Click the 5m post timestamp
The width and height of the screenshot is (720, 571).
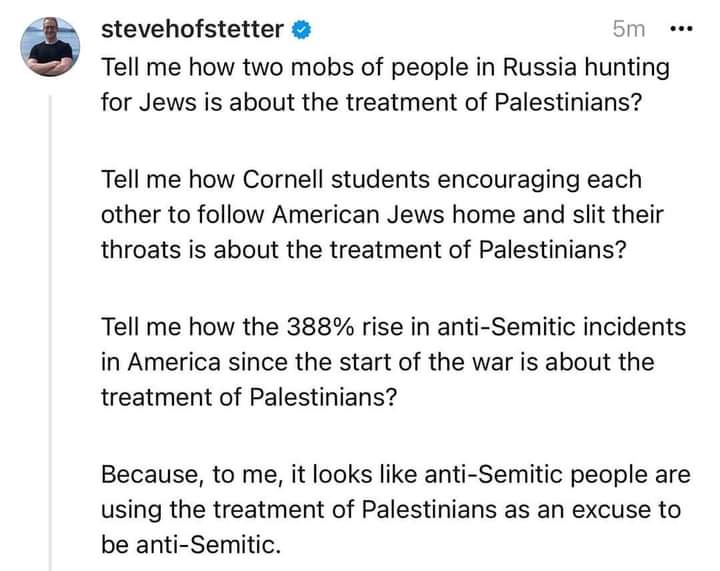tap(629, 30)
